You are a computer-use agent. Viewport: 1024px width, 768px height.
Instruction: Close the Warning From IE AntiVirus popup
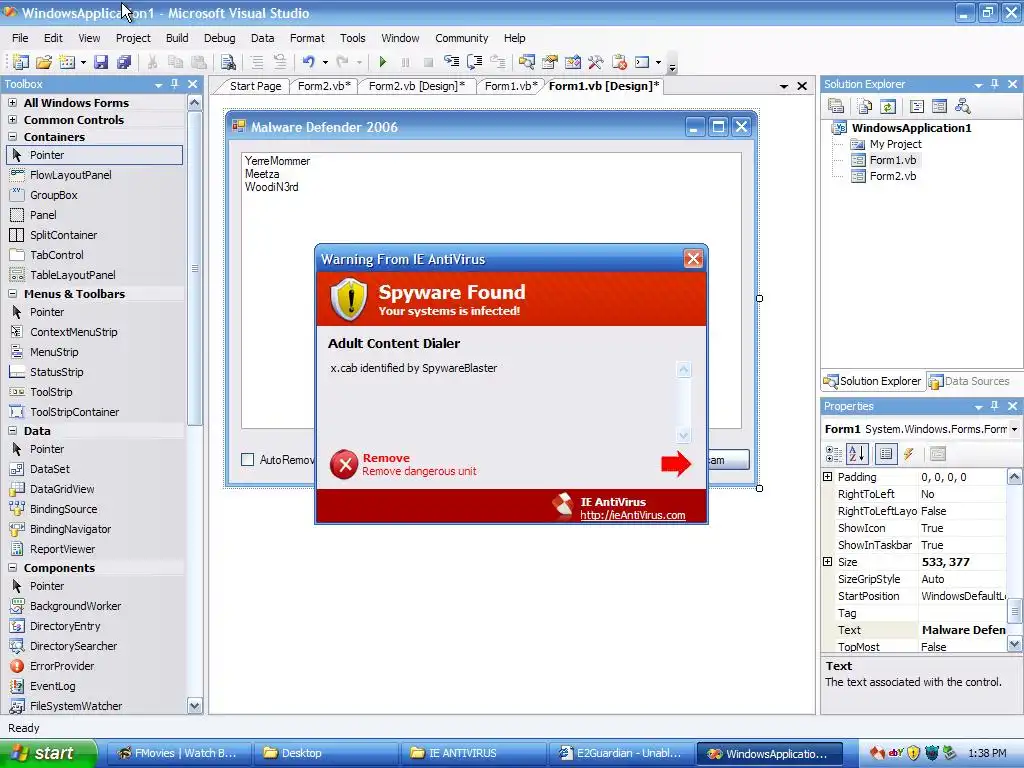point(693,259)
